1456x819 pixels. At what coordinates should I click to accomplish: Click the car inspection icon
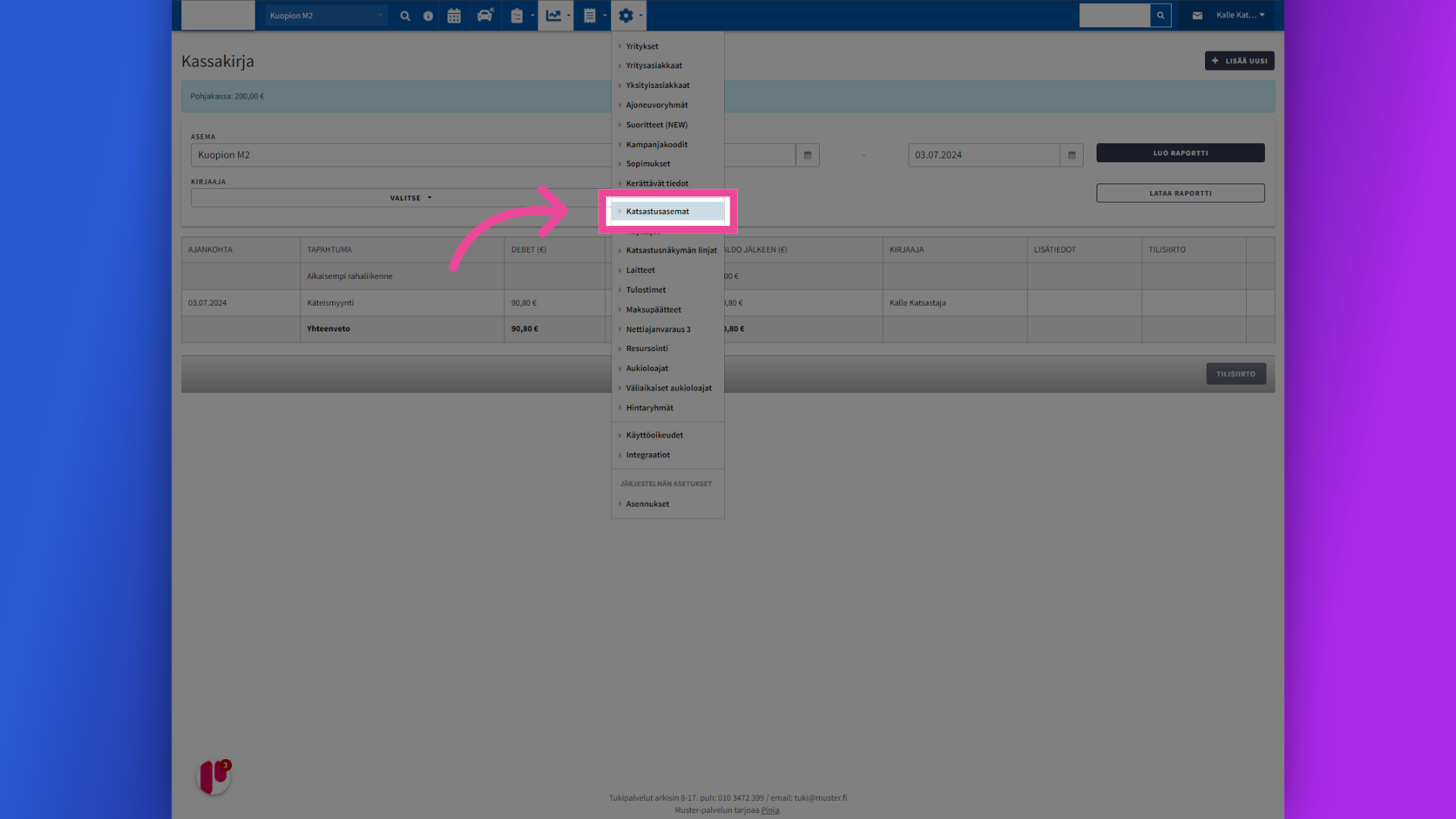(485, 15)
